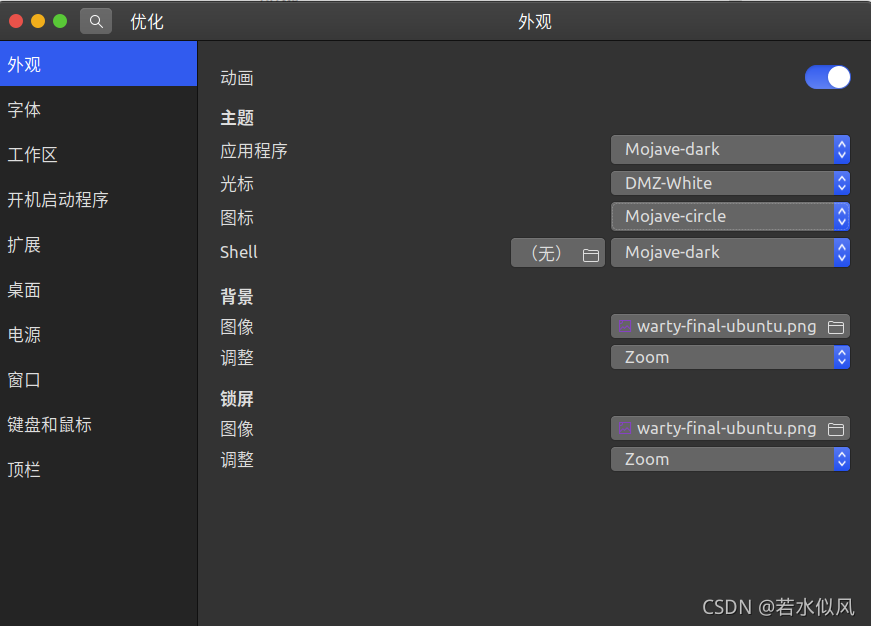Screen dimensions: 871x626
Task: Click the yellow minimize window button
Action: pyautogui.click(x=38, y=21)
